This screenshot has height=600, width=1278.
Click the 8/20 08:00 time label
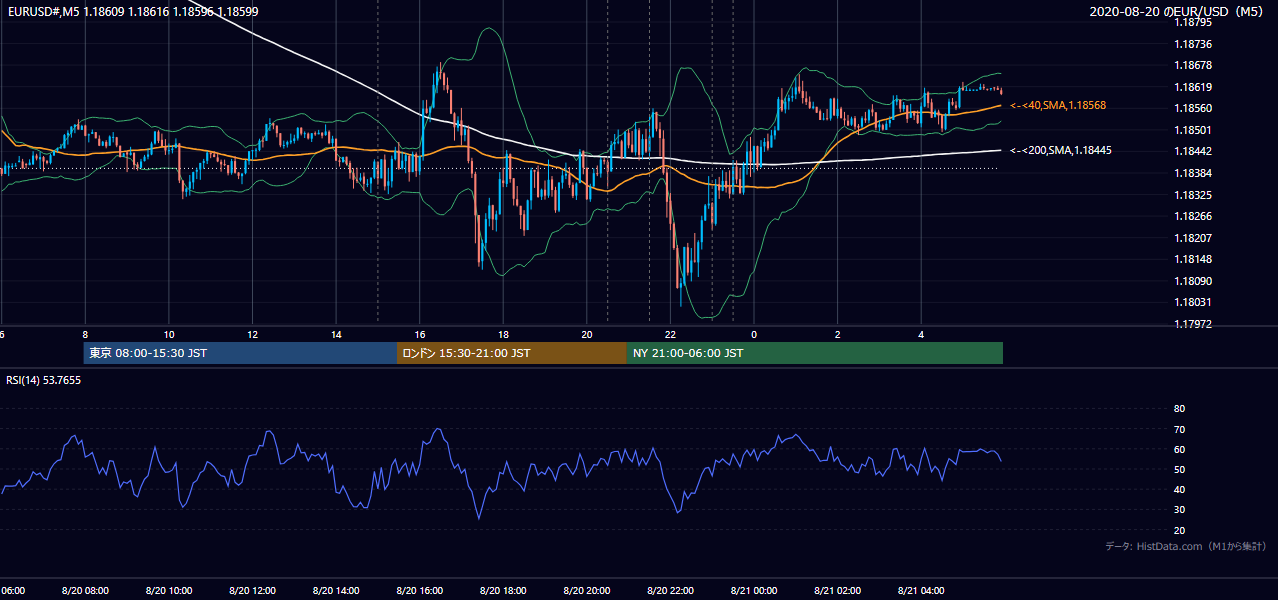coord(84,591)
